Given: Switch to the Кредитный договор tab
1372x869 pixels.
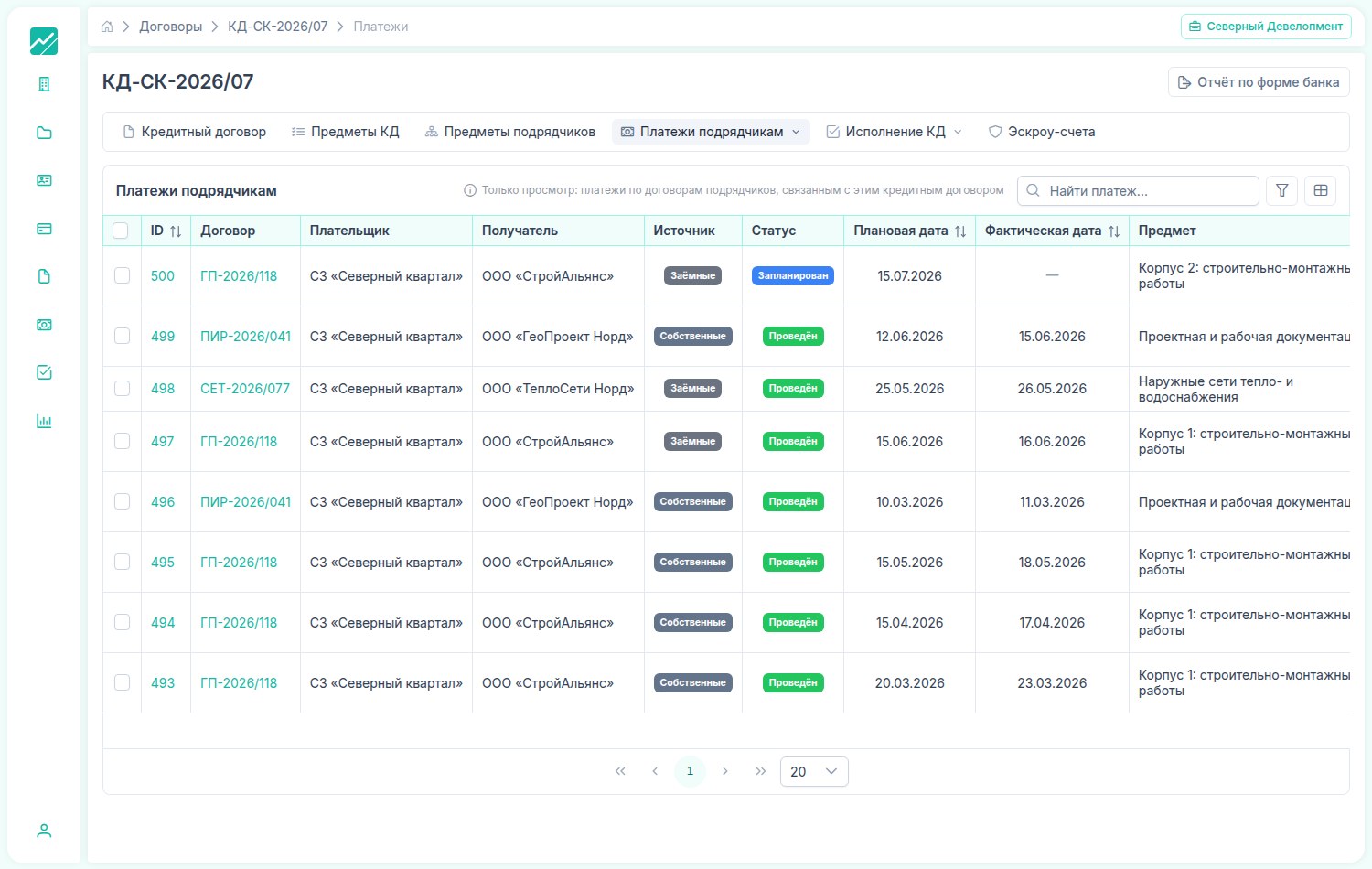Looking at the screenshot, I should pos(194,132).
